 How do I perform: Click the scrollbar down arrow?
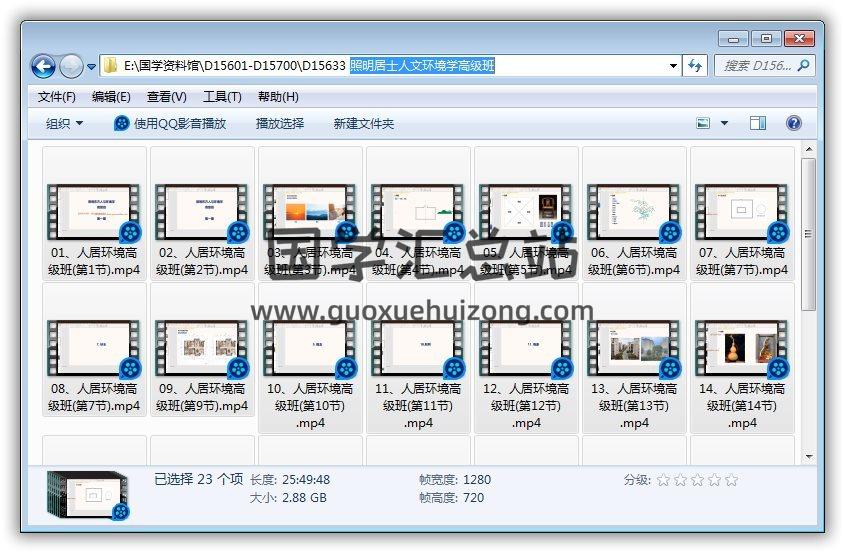click(x=808, y=457)
